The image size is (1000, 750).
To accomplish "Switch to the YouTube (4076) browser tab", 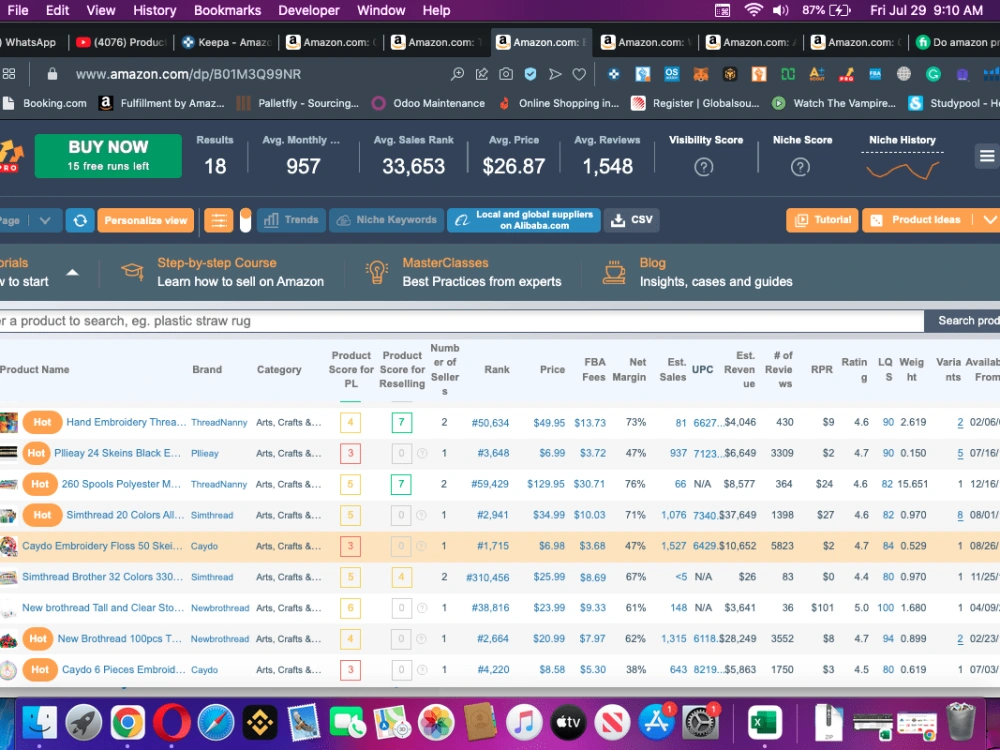I will (x=121, y=42).
